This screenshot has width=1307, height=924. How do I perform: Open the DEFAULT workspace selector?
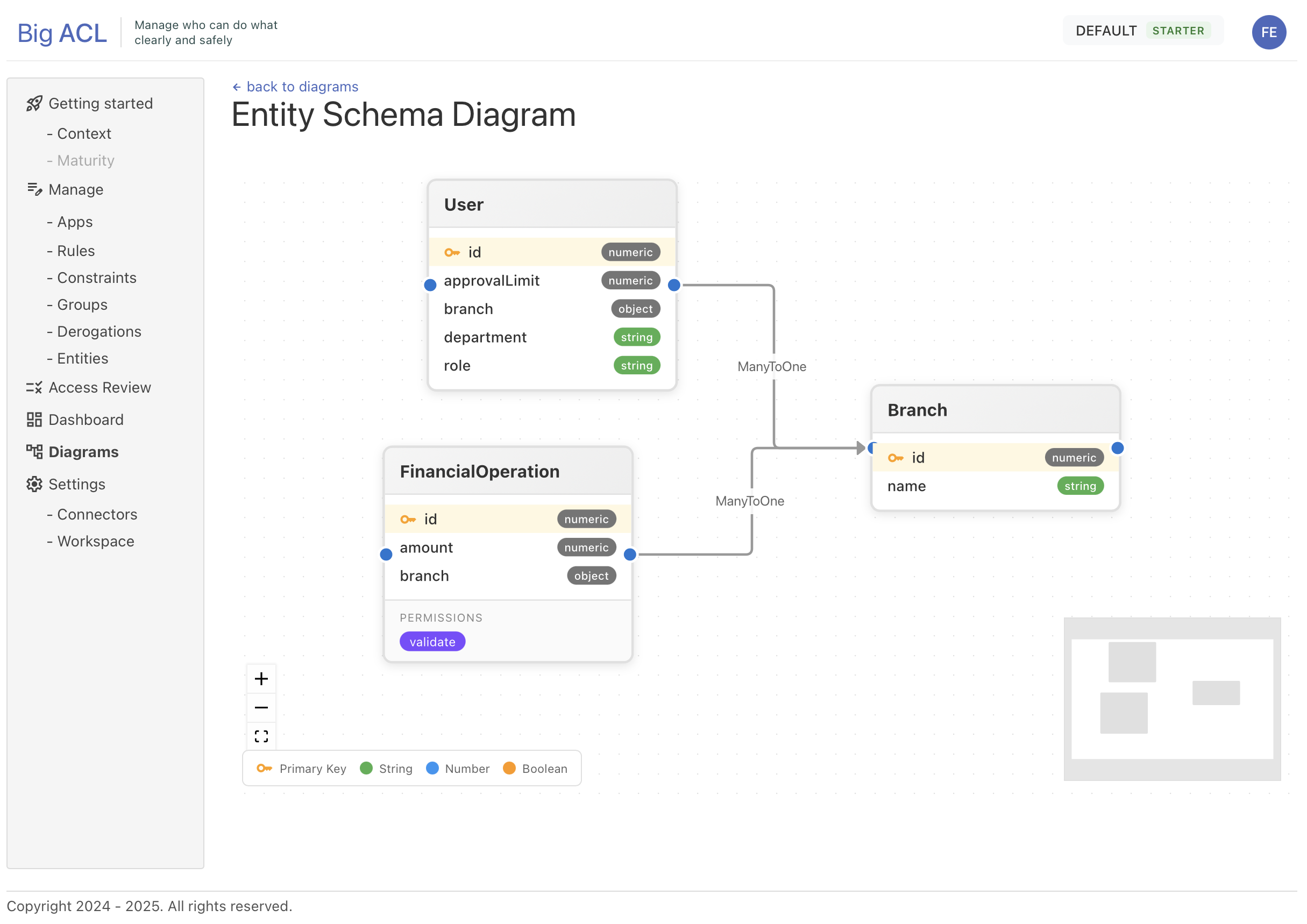pyautogui.click(x=1105, y=30)
